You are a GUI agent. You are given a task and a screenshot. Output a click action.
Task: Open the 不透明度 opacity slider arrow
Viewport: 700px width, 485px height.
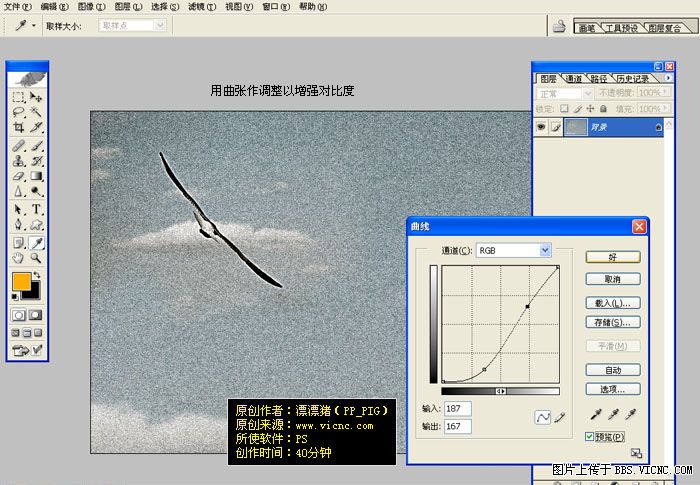(x=666, y=92)
